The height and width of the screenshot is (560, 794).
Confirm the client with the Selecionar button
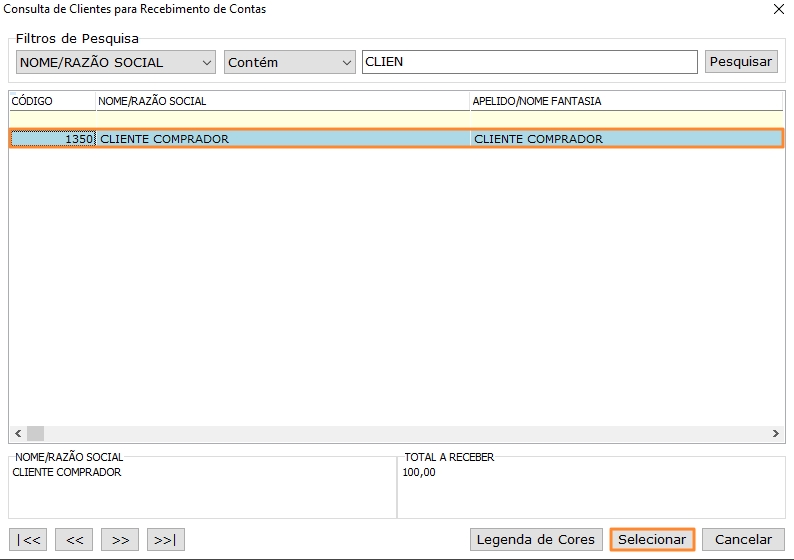tap(652, 540)
